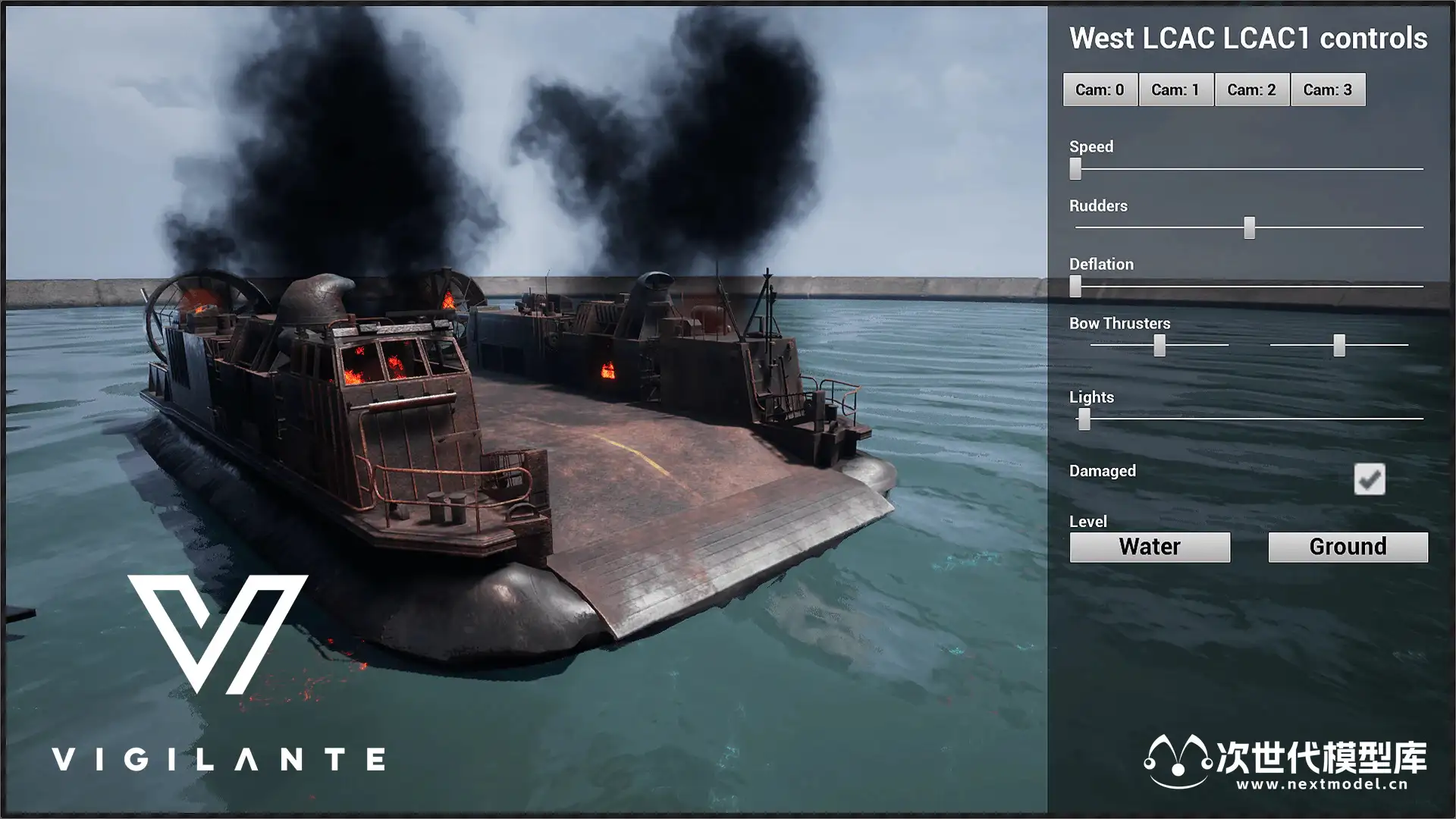Activate the Cam: 2 view
This screenshot has height=819, width=1456.
[x=1251, y=89]
